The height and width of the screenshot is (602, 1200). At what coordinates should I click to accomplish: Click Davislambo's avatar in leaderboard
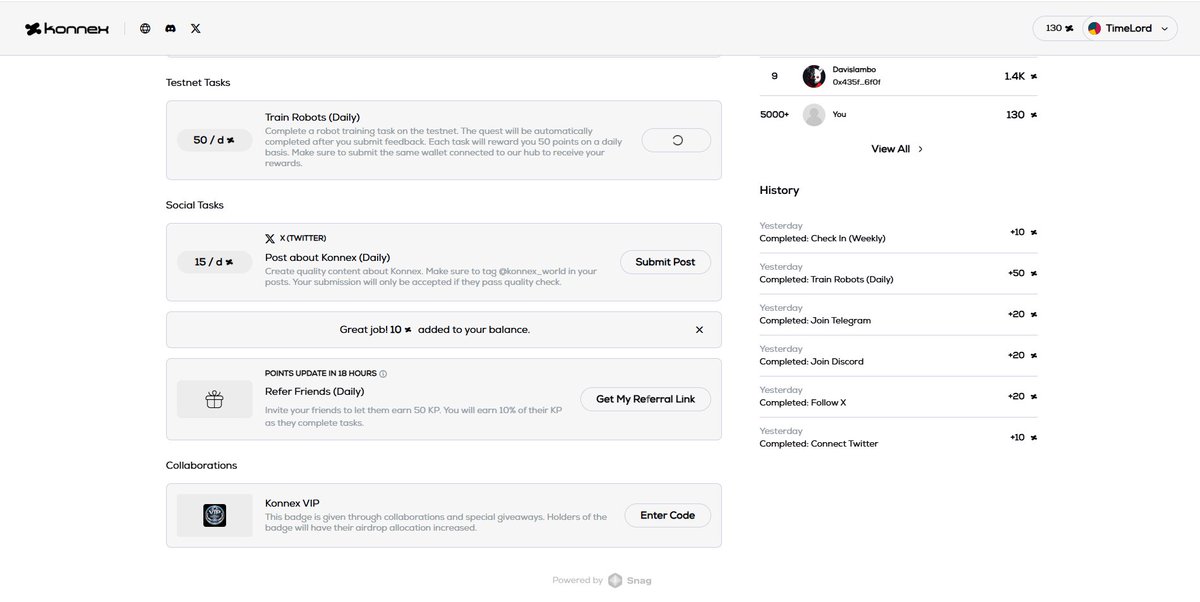[813, 76]
